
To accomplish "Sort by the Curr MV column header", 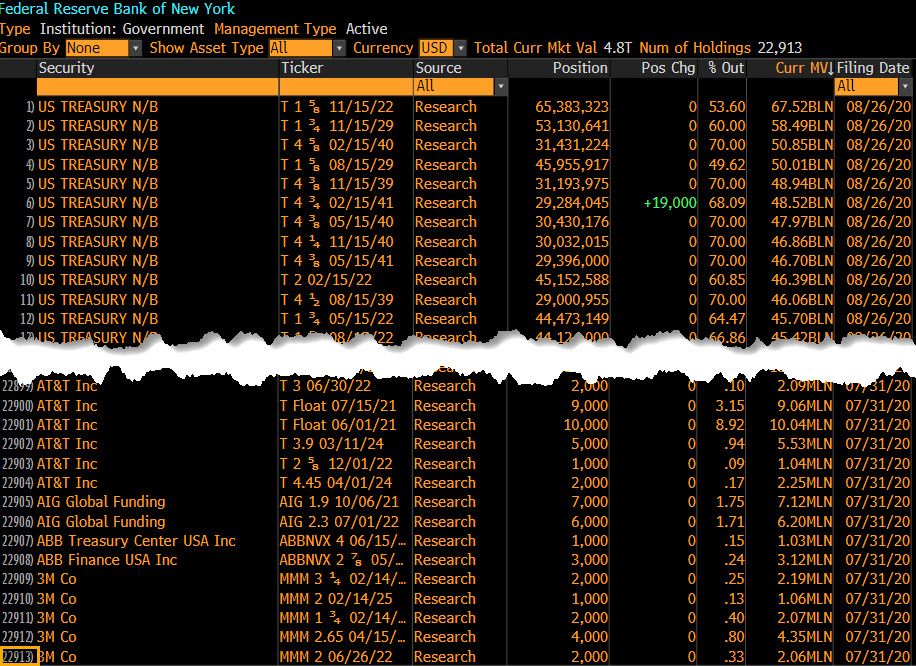I will point(803,68).
